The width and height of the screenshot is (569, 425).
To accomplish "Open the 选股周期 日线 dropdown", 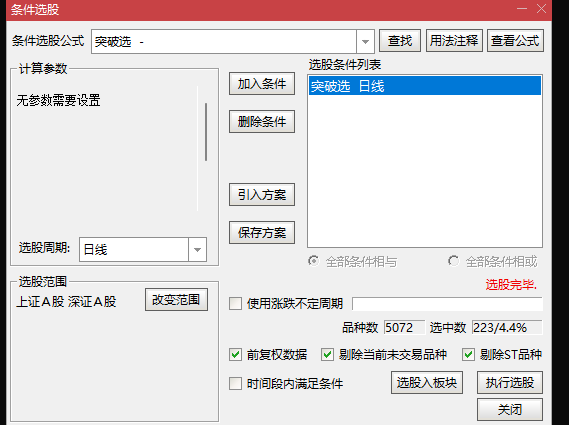I will pyautogui.click(x=197, y=250).
